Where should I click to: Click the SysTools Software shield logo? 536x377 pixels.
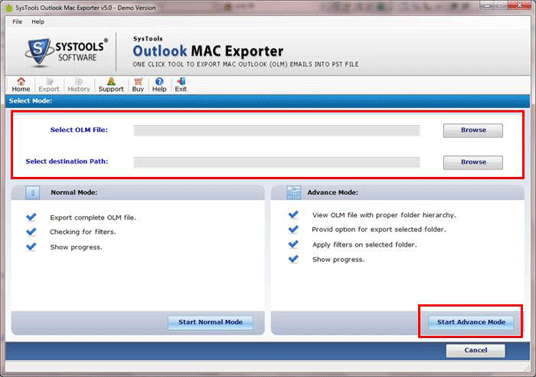point(38,52)
